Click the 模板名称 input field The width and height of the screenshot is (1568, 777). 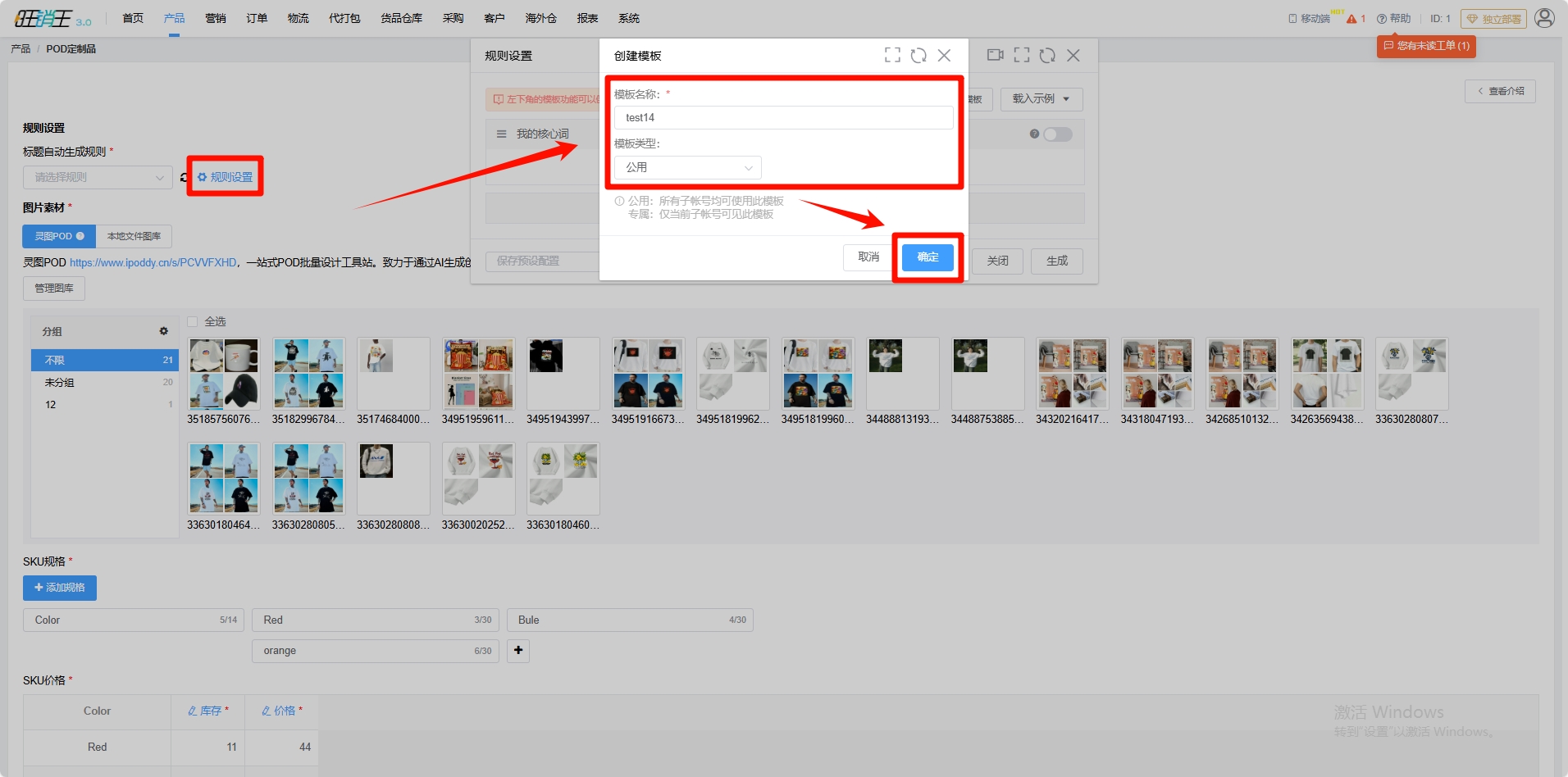(783, 118)
